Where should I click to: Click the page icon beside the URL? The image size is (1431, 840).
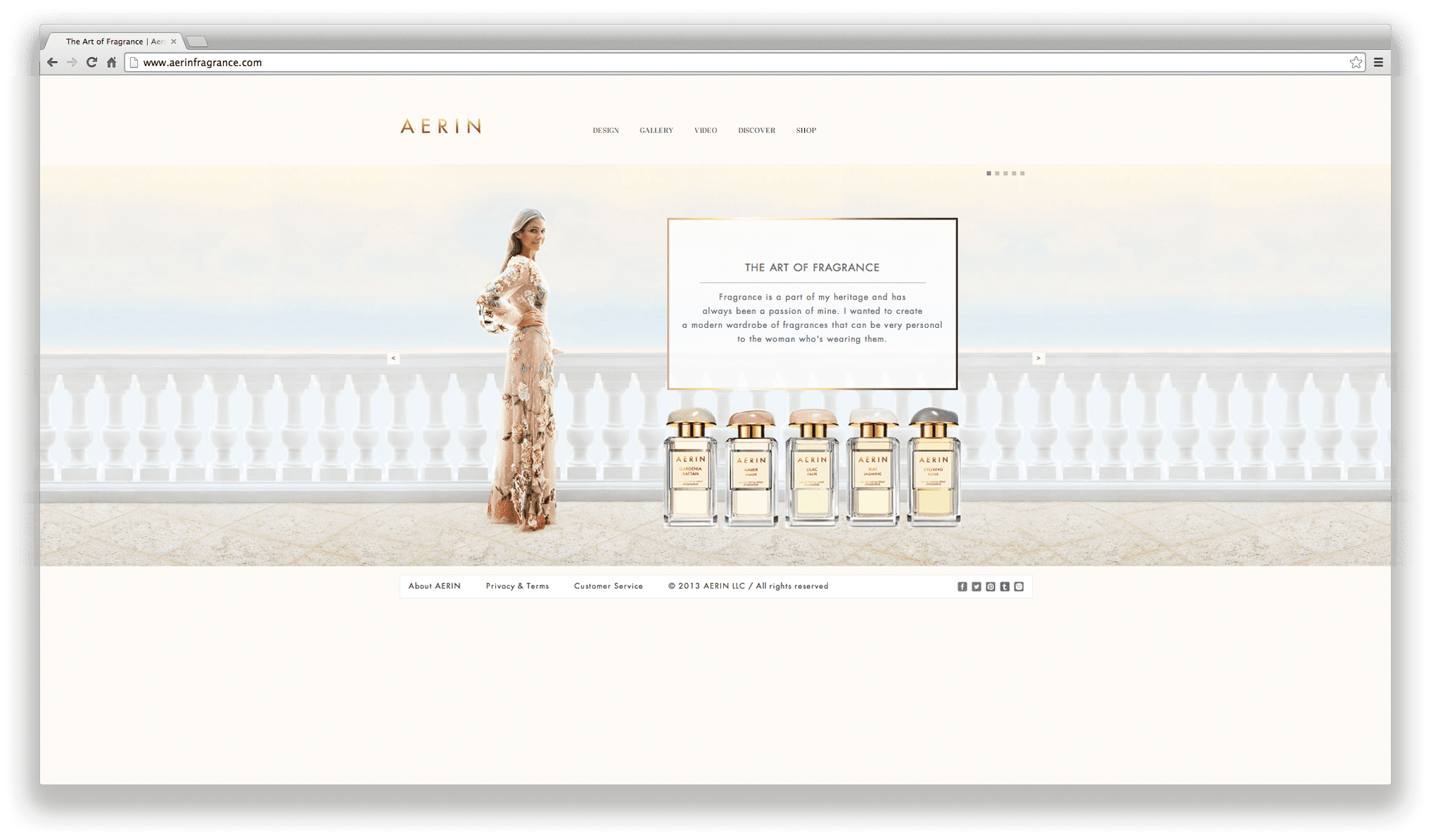(134, 63)
